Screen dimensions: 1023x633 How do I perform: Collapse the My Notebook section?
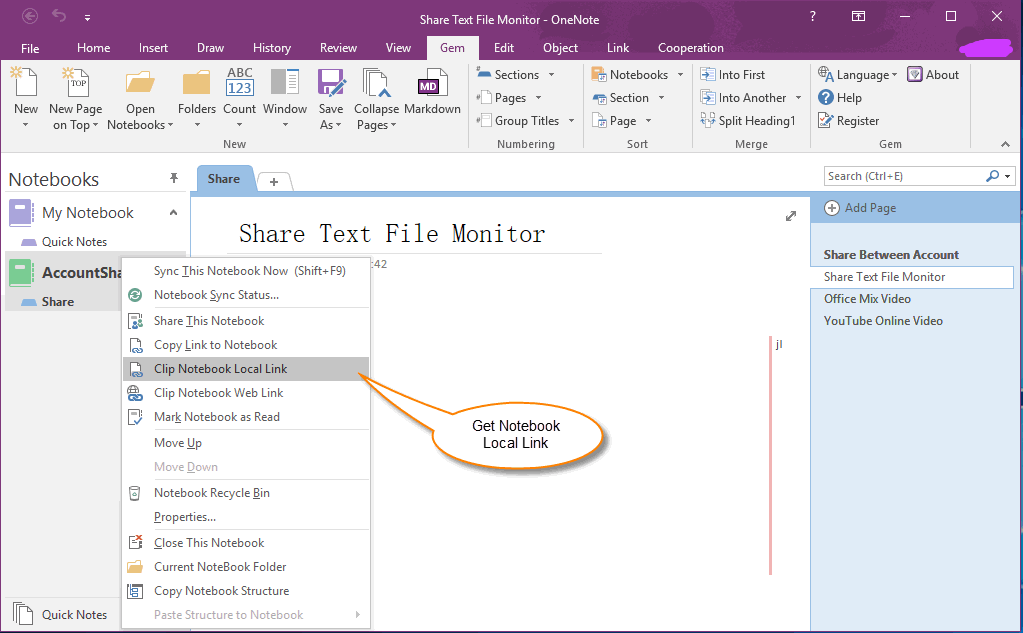point(172,212)
